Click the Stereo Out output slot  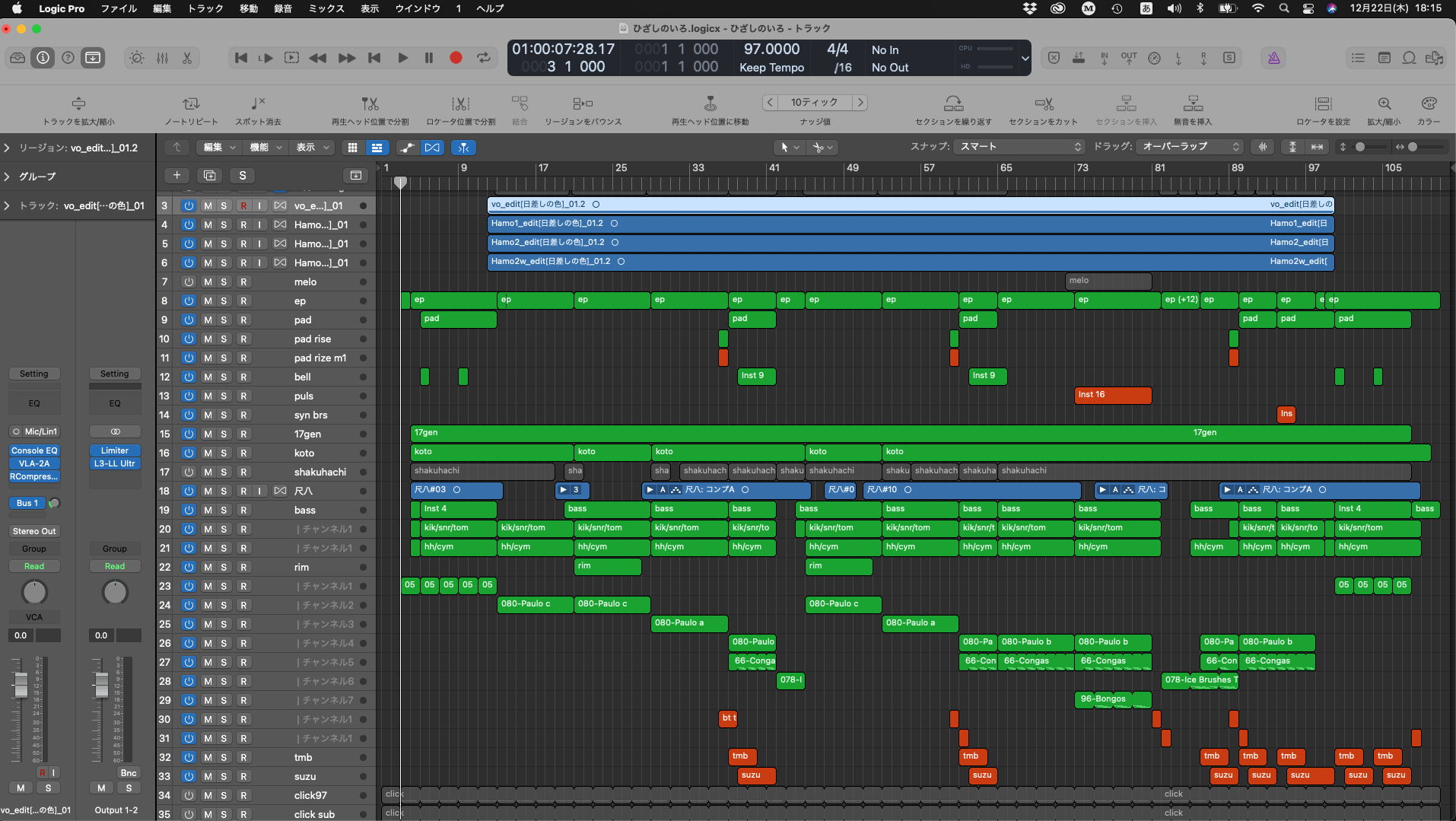point(34,531)
